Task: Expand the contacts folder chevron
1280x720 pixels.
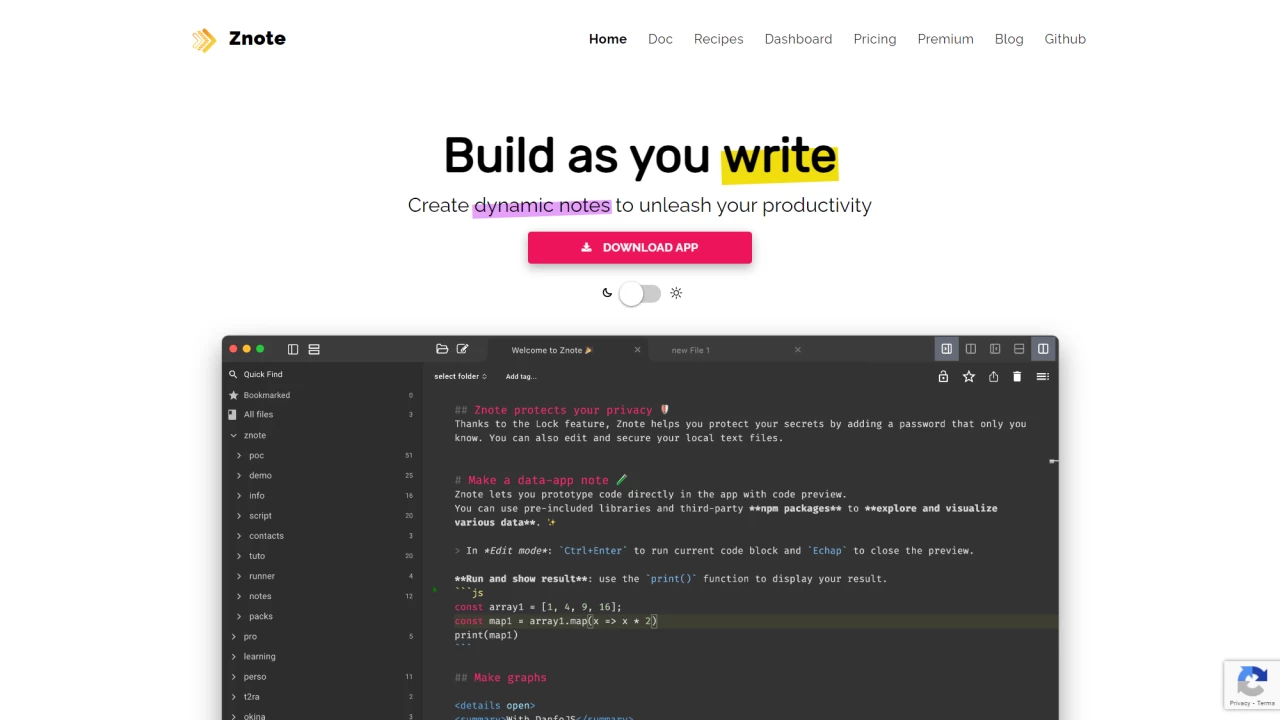Action: tap(239, 536)
